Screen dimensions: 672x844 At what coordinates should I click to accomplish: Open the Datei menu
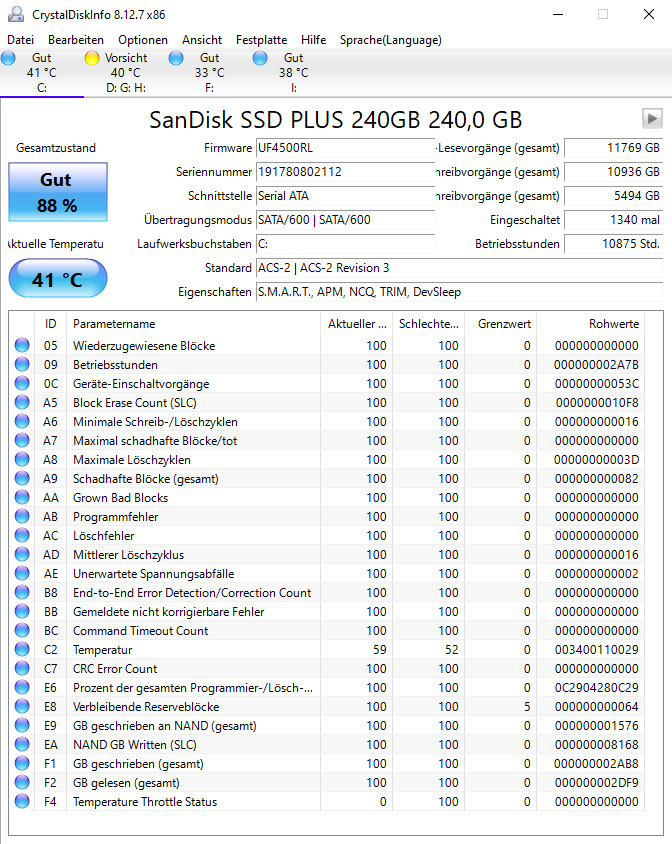tap(20, 40)
